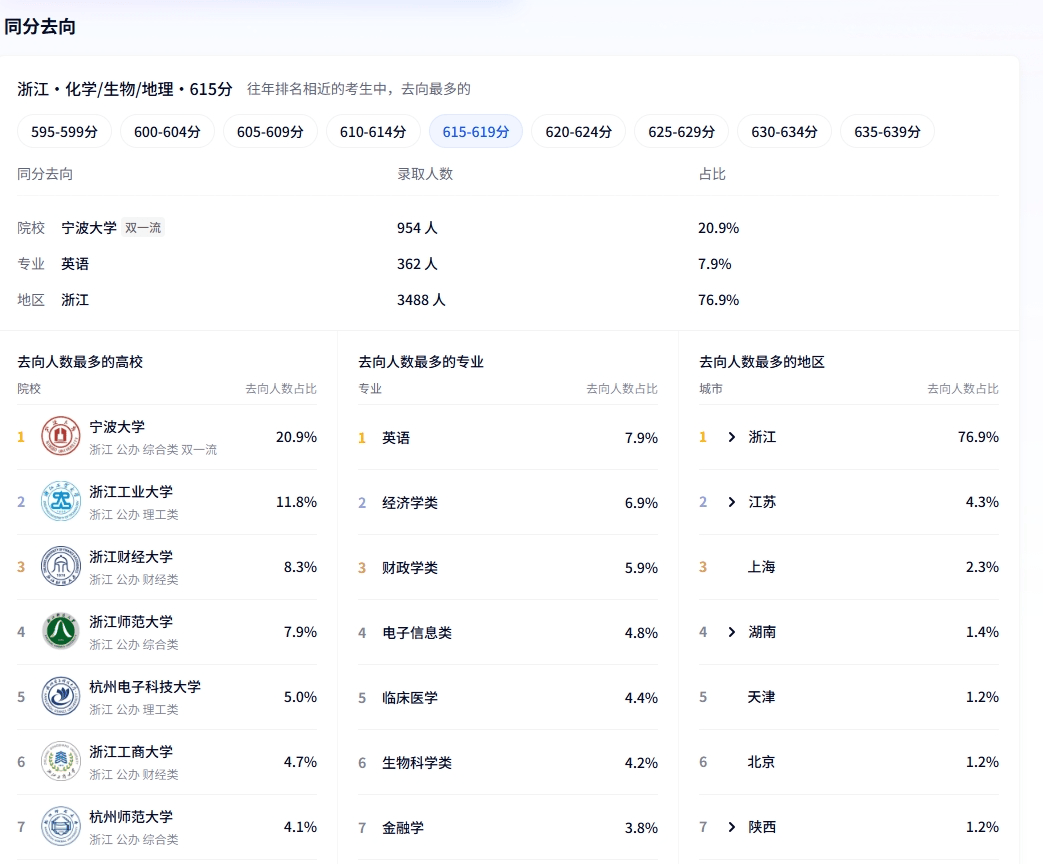Open the 英语 major in ranking list

pyautogui.click(x=396, y=438)
